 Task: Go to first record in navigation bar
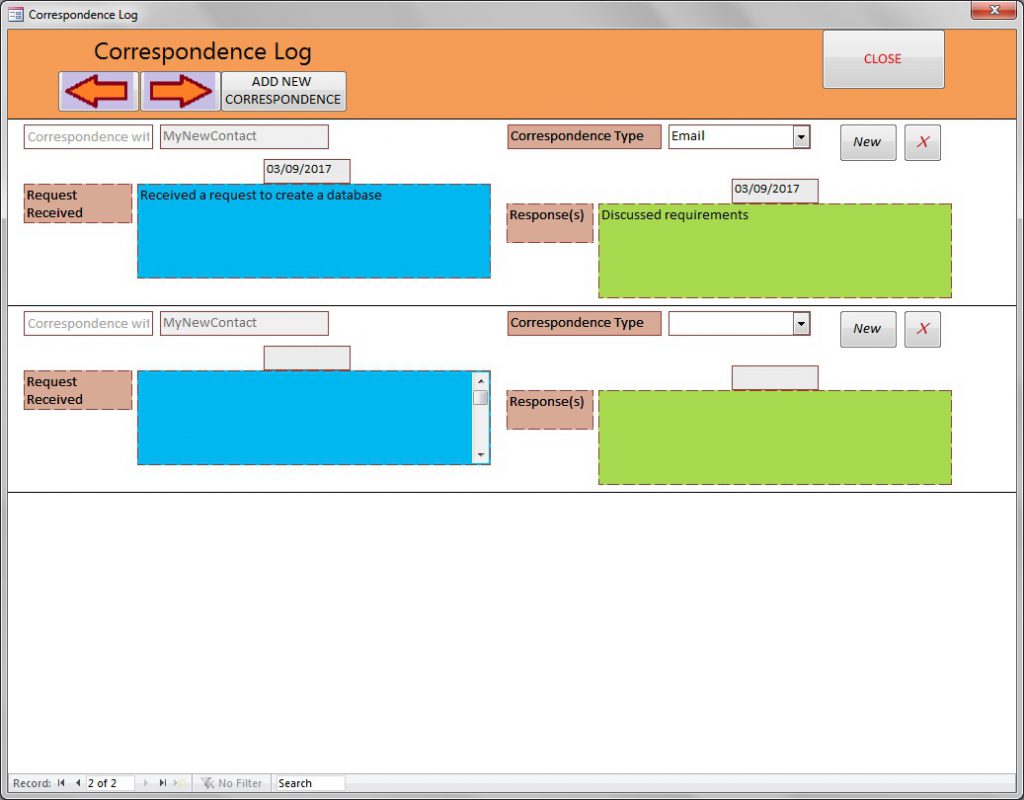pyautogui.click(x=61, y=783)
